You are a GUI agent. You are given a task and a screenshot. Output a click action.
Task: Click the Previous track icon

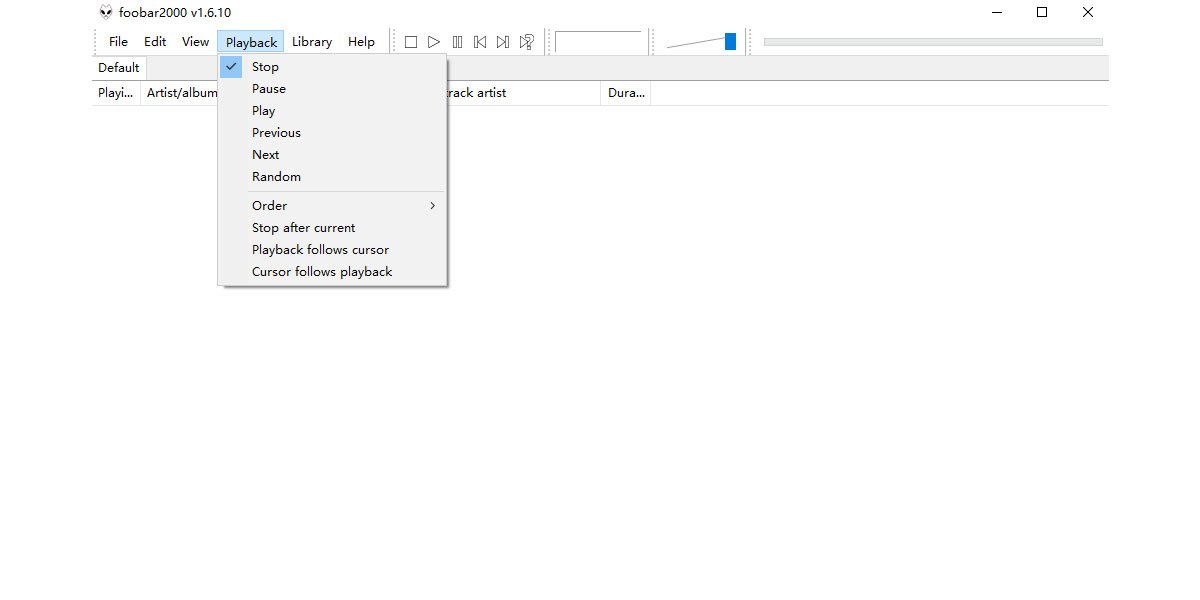(480, 41)
